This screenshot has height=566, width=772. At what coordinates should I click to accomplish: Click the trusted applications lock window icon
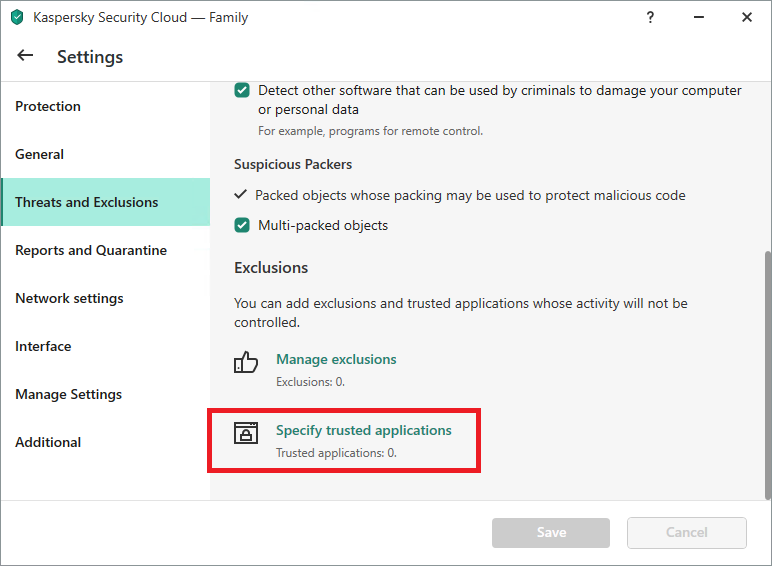coord(245,432)
